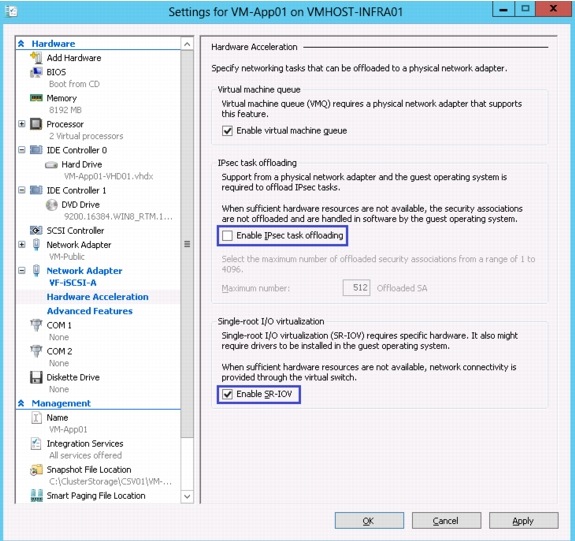Click the DVD Drive disc icon
This screenshot has width=575, height=541.
(51, 205)
